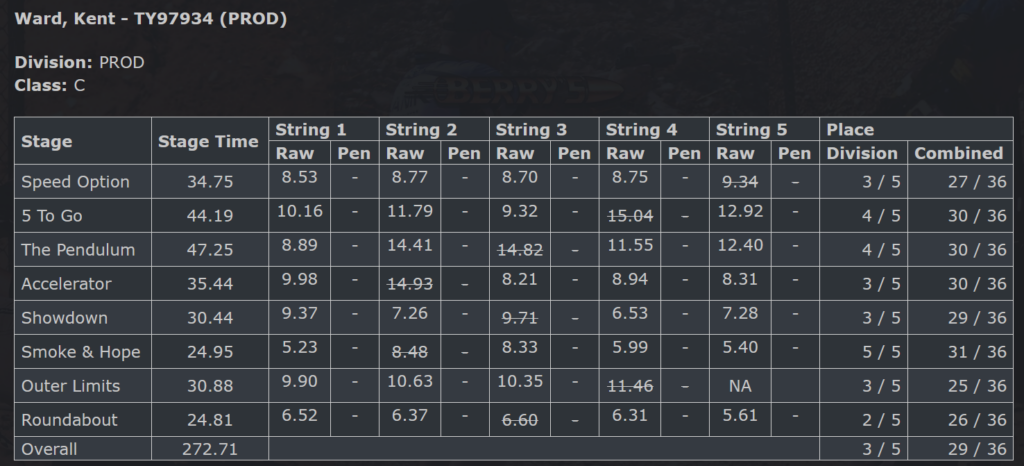Click struck-through time 15.04 in 5 To Go
1024x466 pixels.
point(630,215)
